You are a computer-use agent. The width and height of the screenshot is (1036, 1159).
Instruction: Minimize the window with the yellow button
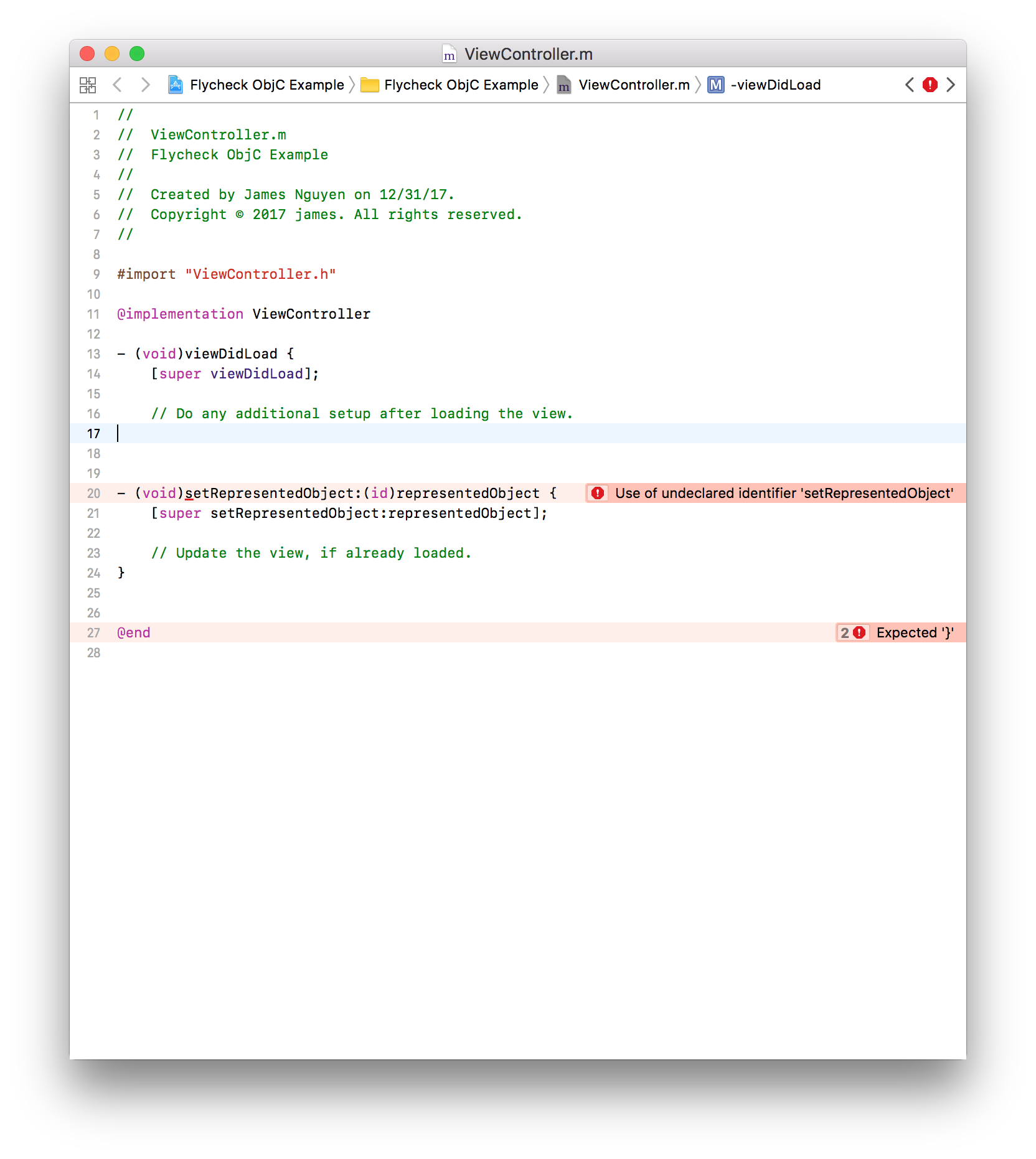click(x=112, y=54)
